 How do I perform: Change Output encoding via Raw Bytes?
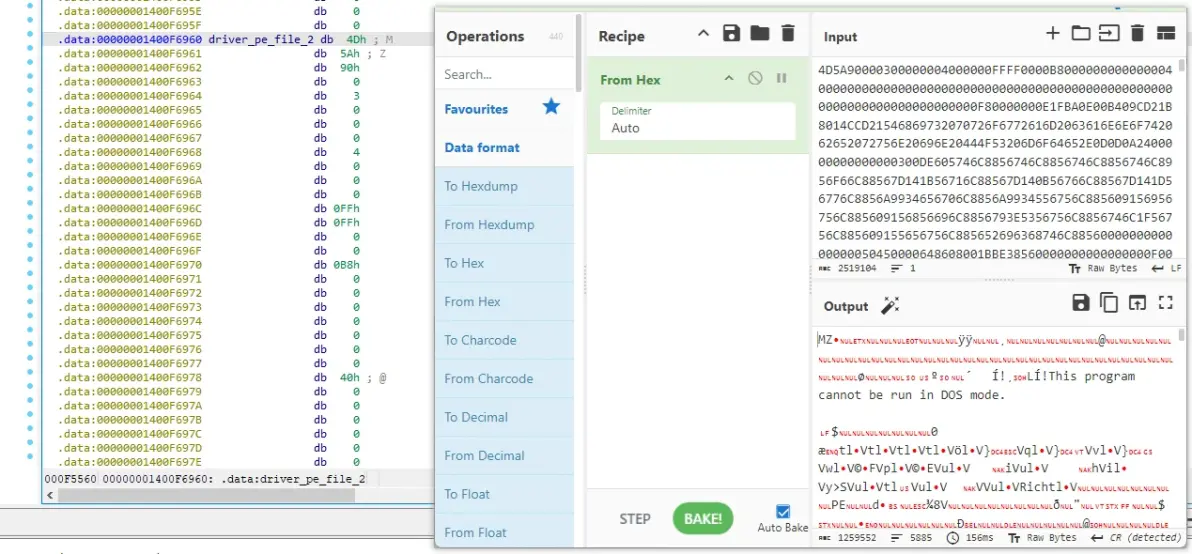pos(1041,537)
